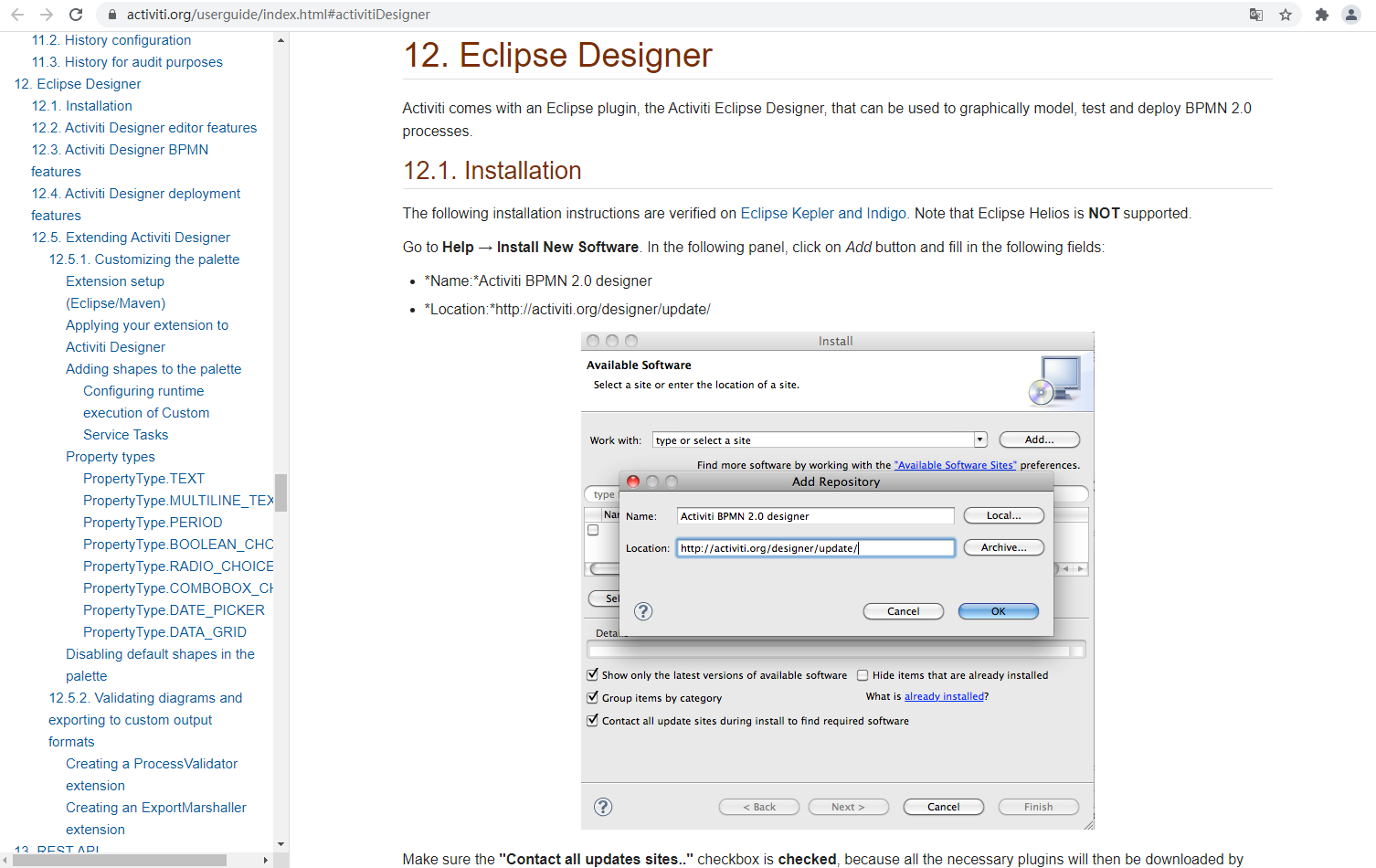The width and height of the screenshot is (1376, 868).
Task: Click the '12. Eclipse Designer' page heading
Action: point(557,56)
